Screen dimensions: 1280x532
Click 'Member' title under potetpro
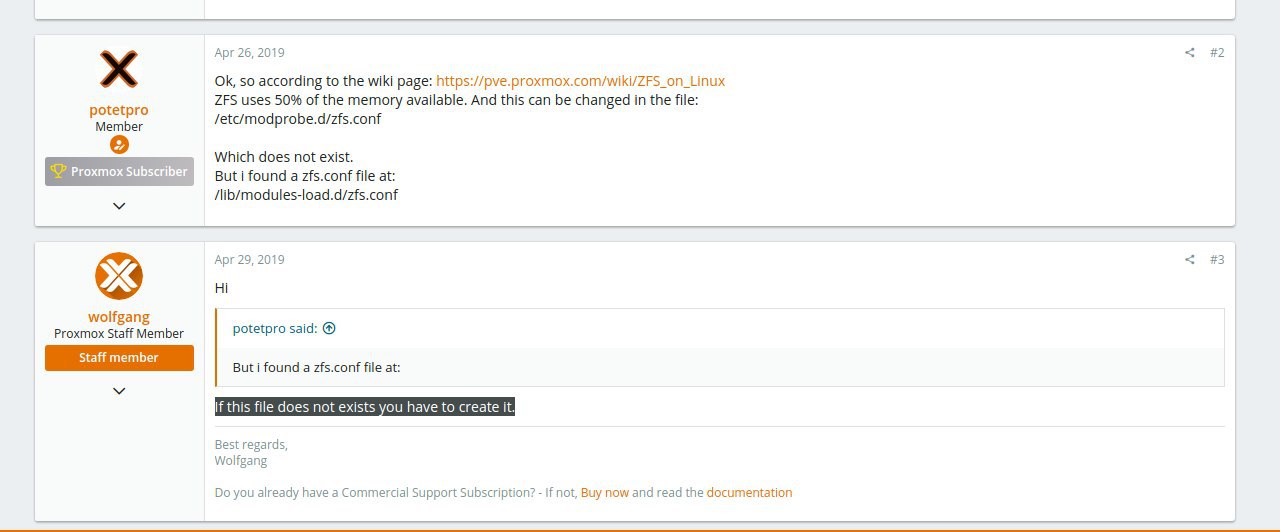pos(119,127)
